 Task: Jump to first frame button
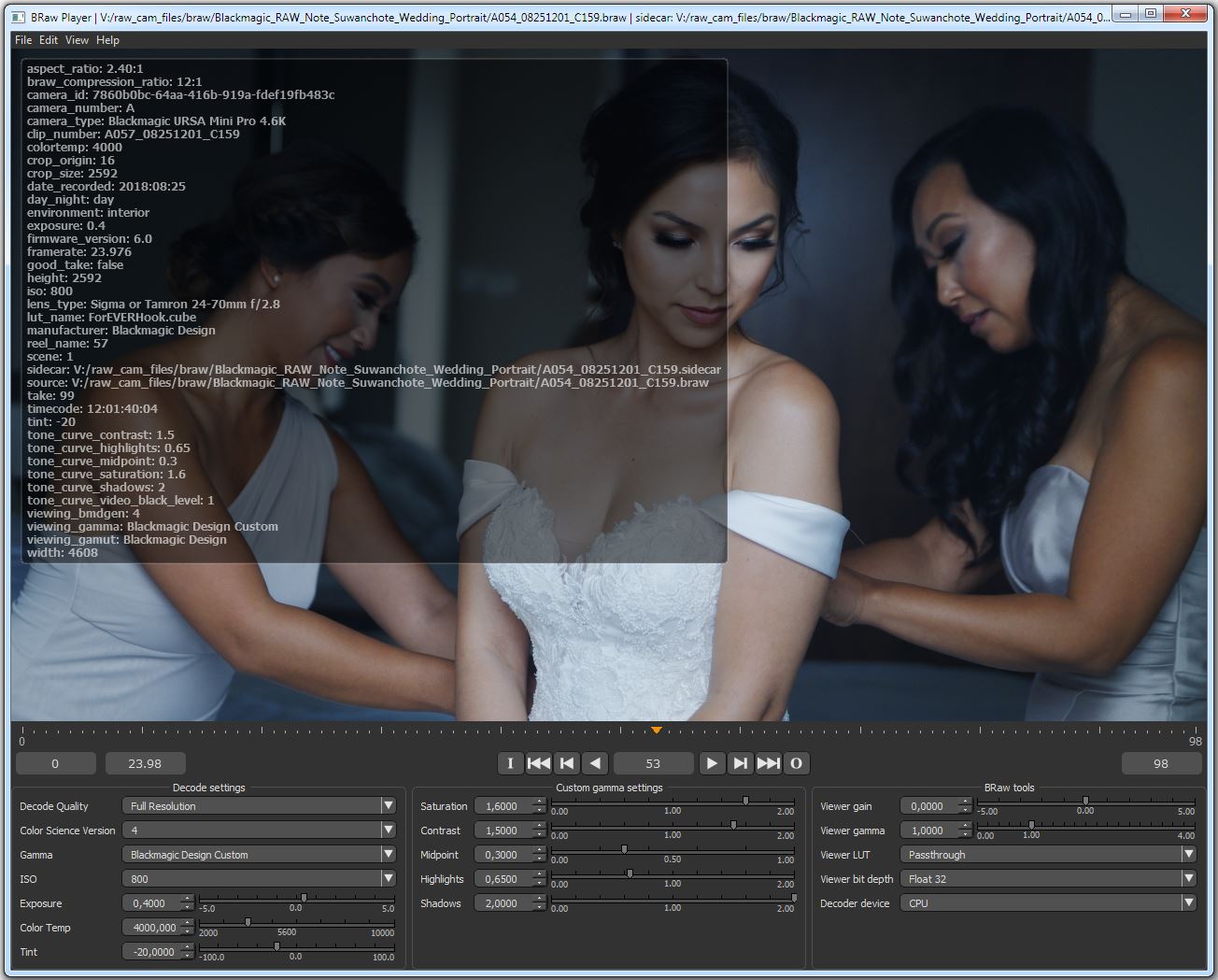coord(539,763)
